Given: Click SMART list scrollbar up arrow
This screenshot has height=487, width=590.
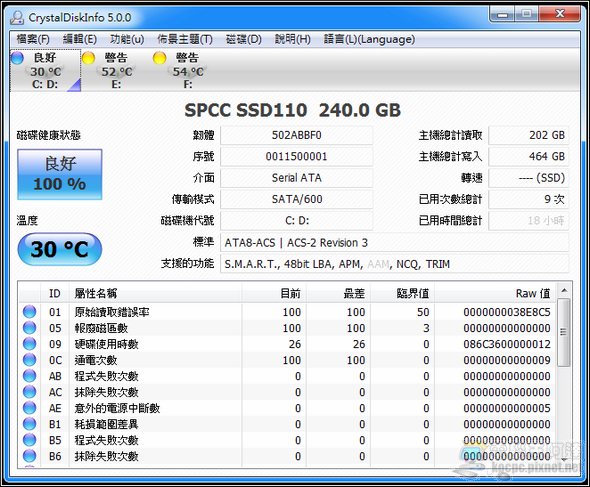Looking at the screenshot, I should (x=564, y=290).
